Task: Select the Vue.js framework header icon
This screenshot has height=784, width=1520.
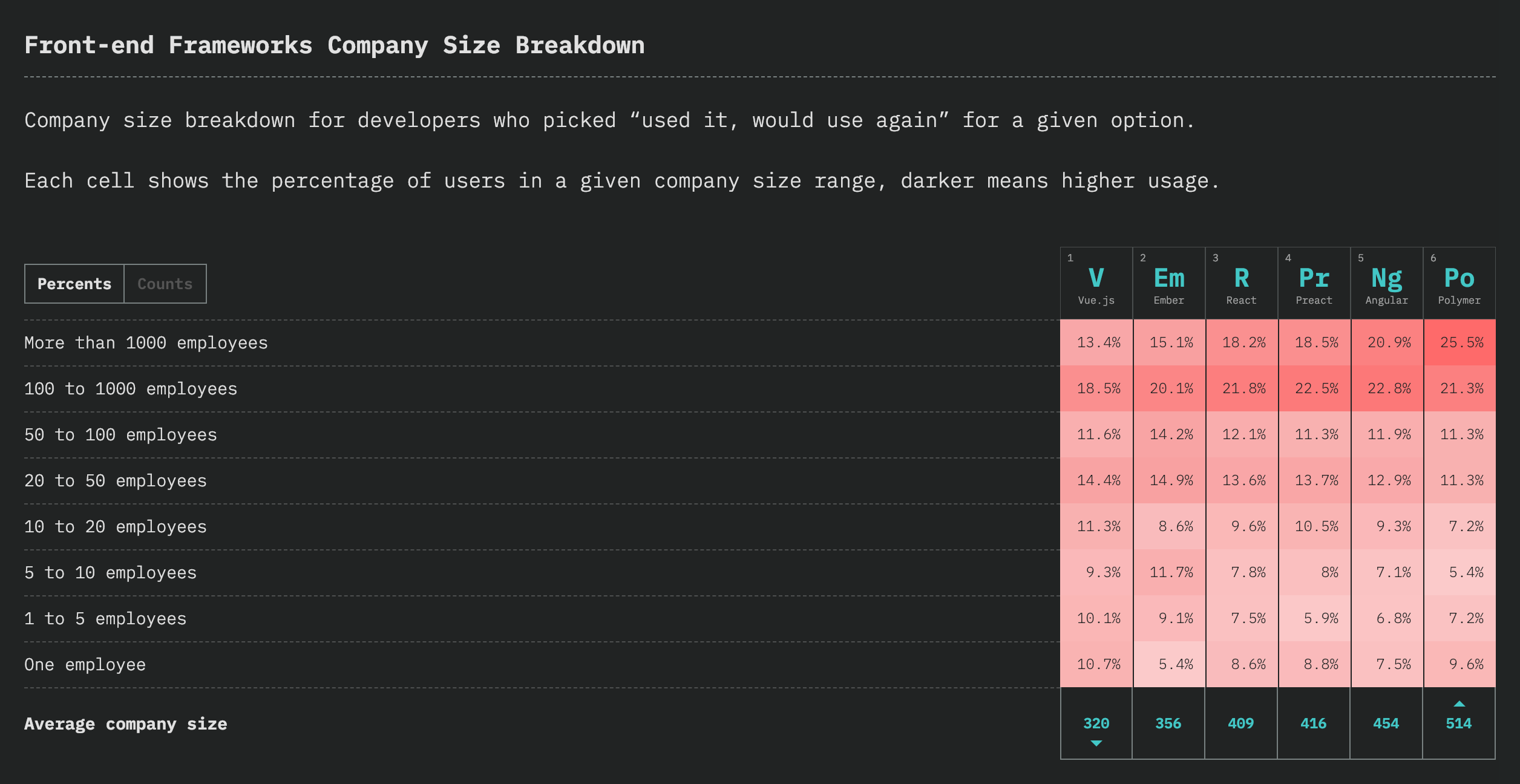Action: [1096, 279]
